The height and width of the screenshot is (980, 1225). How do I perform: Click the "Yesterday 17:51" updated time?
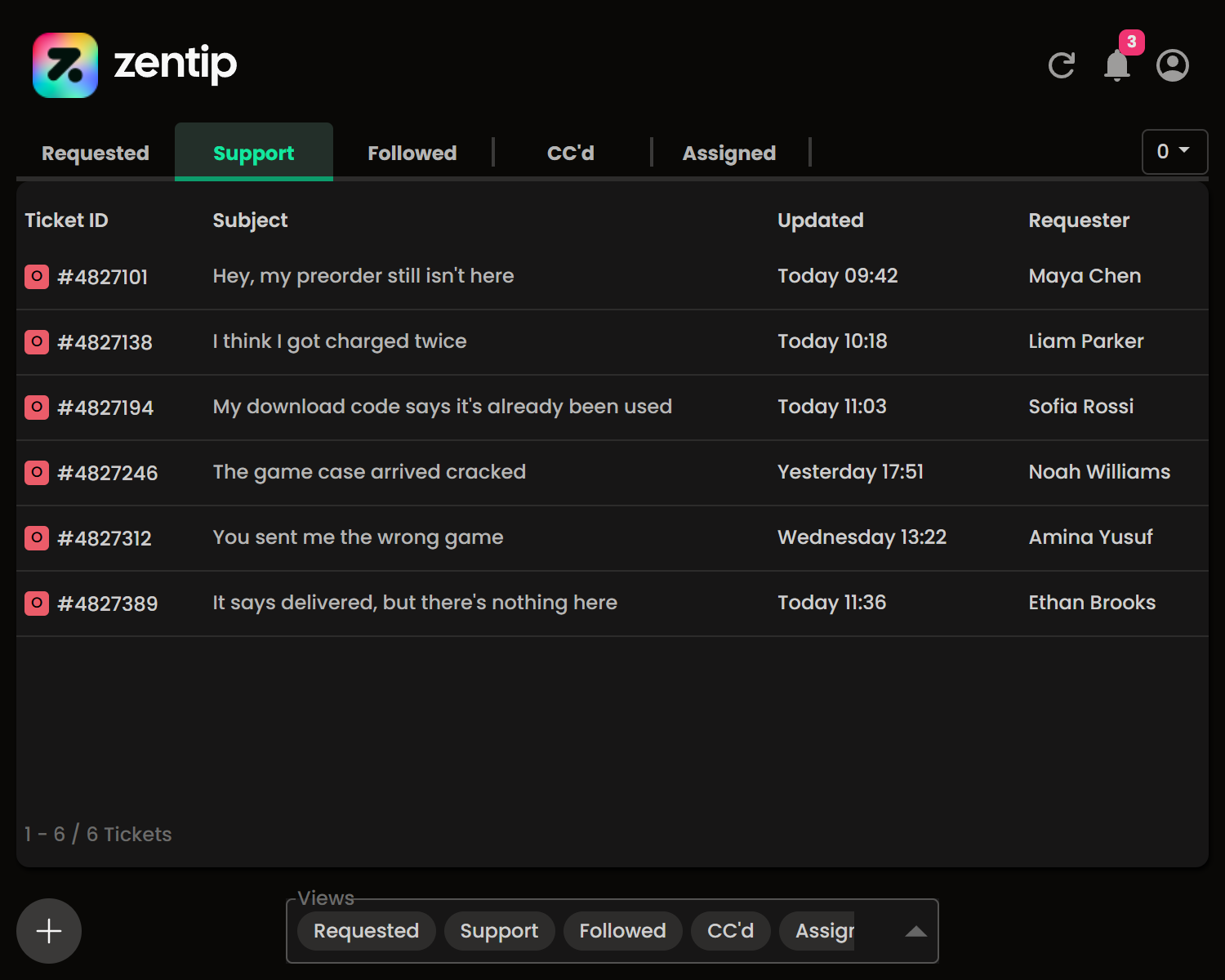click(x=850, y=472)
